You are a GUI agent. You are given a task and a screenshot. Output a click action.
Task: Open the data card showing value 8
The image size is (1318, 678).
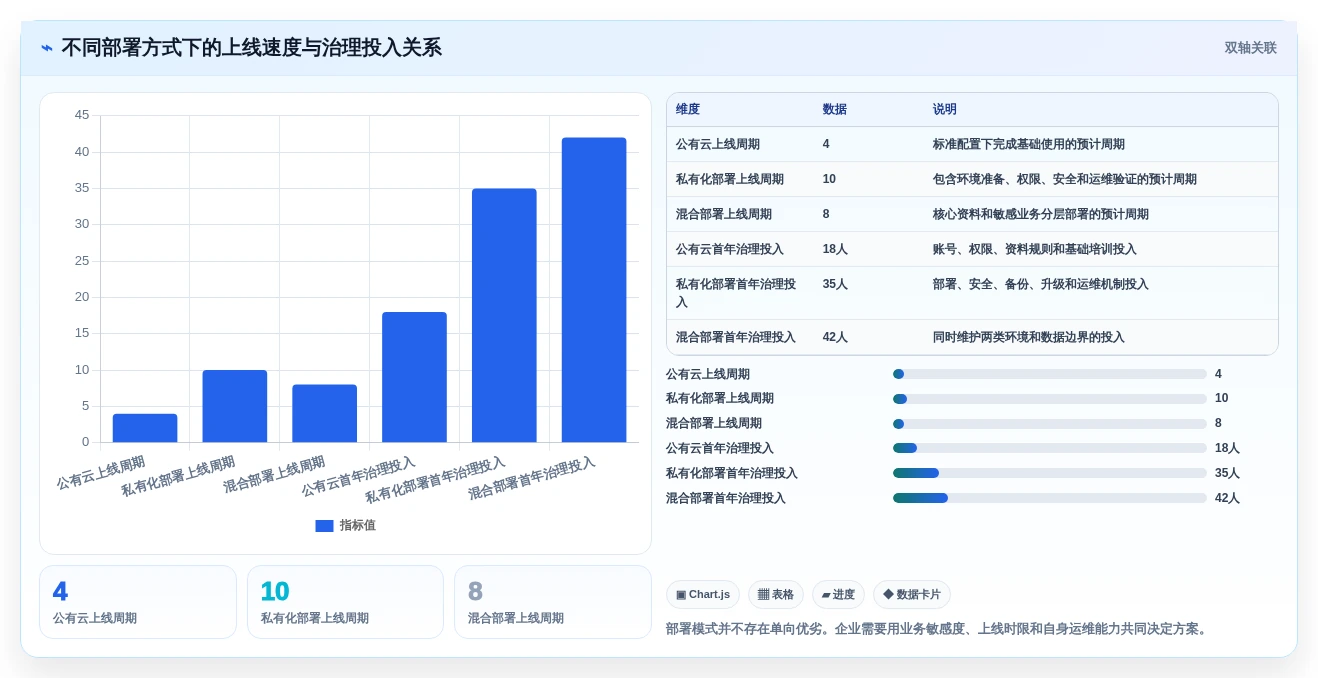553,602
